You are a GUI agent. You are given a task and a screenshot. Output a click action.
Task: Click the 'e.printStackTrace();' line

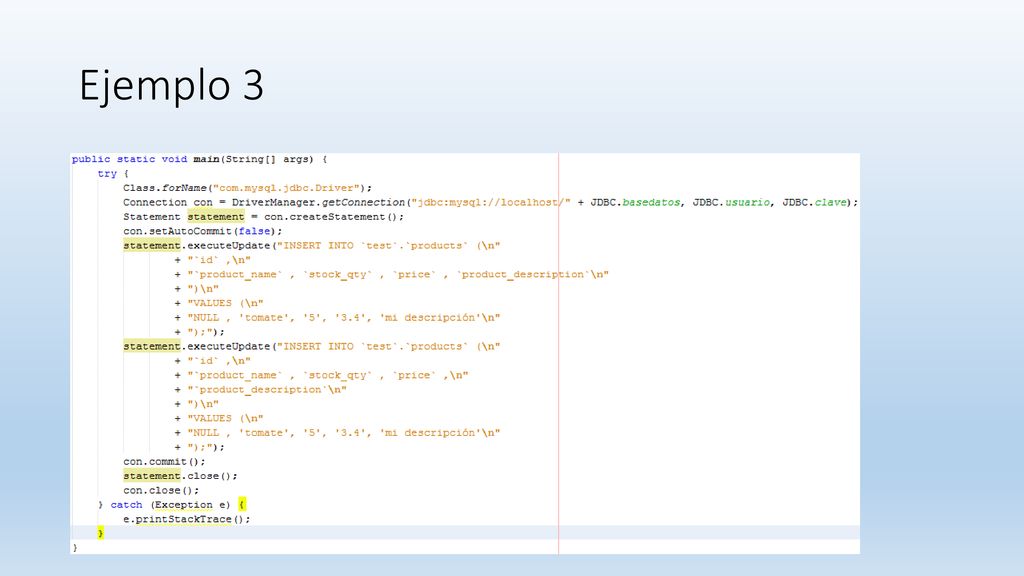(x=187, y=519)
